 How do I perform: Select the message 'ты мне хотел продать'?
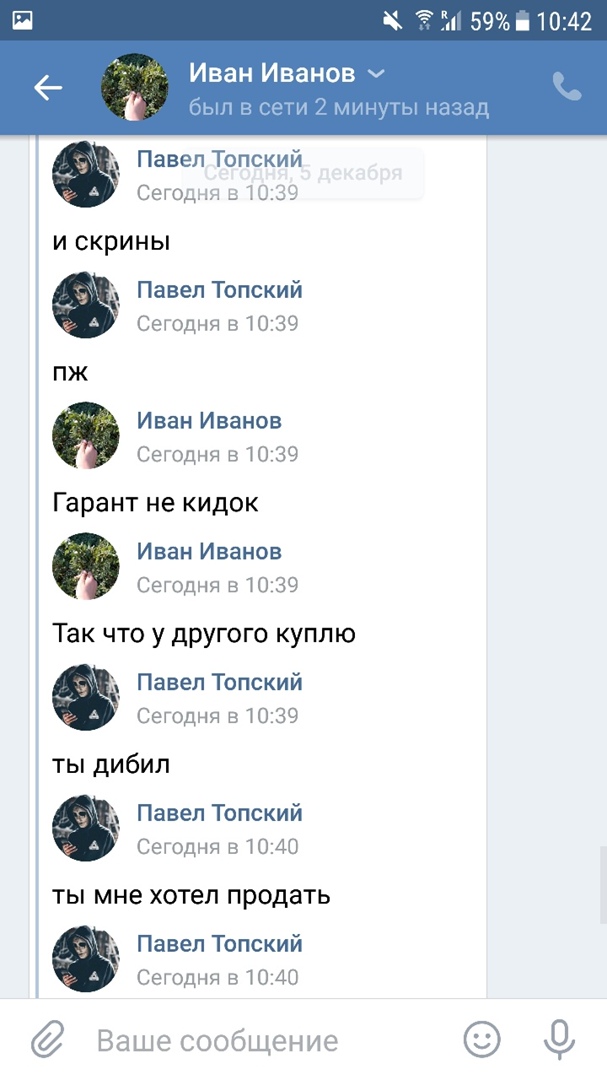[191, 896]
